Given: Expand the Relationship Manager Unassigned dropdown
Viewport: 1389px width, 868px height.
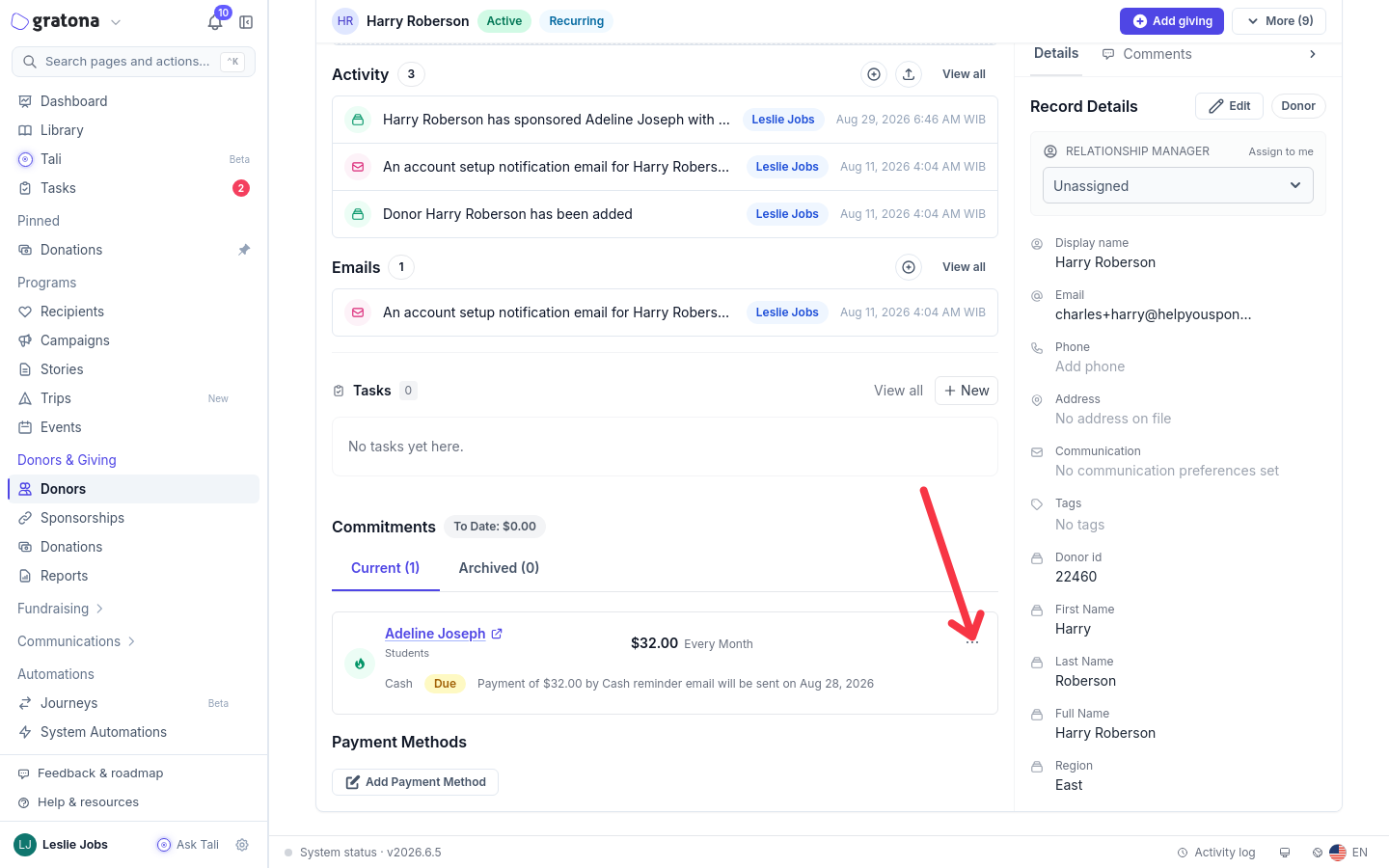Looking at the screenshot, I should [x=1178, y=186].
